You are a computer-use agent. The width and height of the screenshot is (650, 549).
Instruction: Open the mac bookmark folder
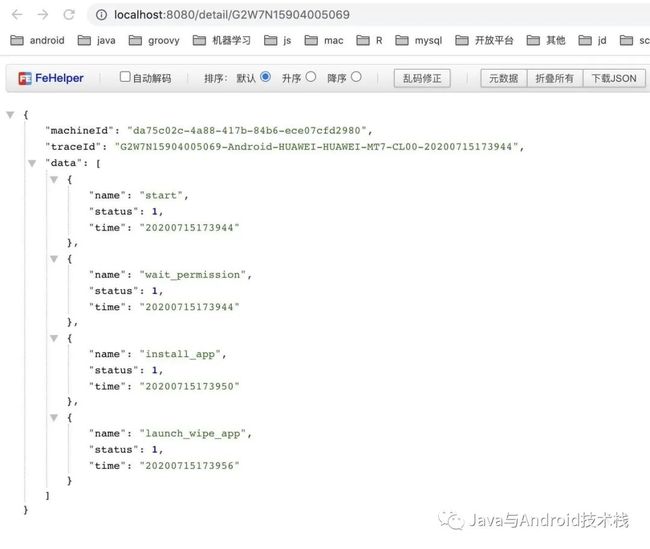point(324,40)
